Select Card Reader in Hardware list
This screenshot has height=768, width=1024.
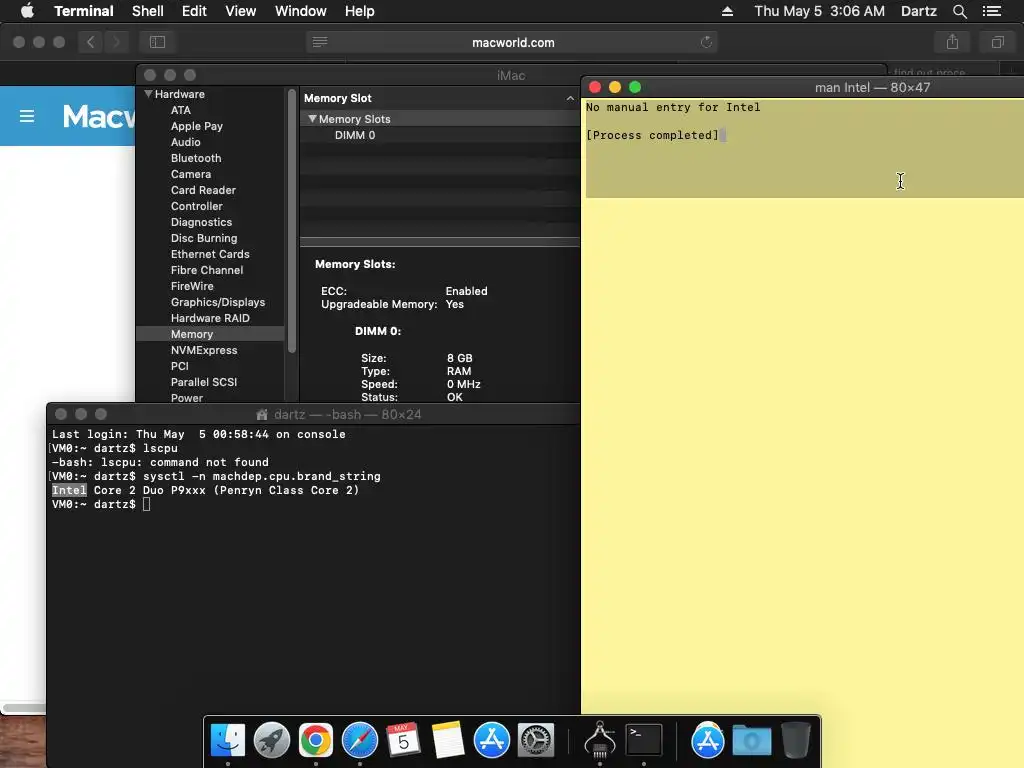[x=203, y=190]
